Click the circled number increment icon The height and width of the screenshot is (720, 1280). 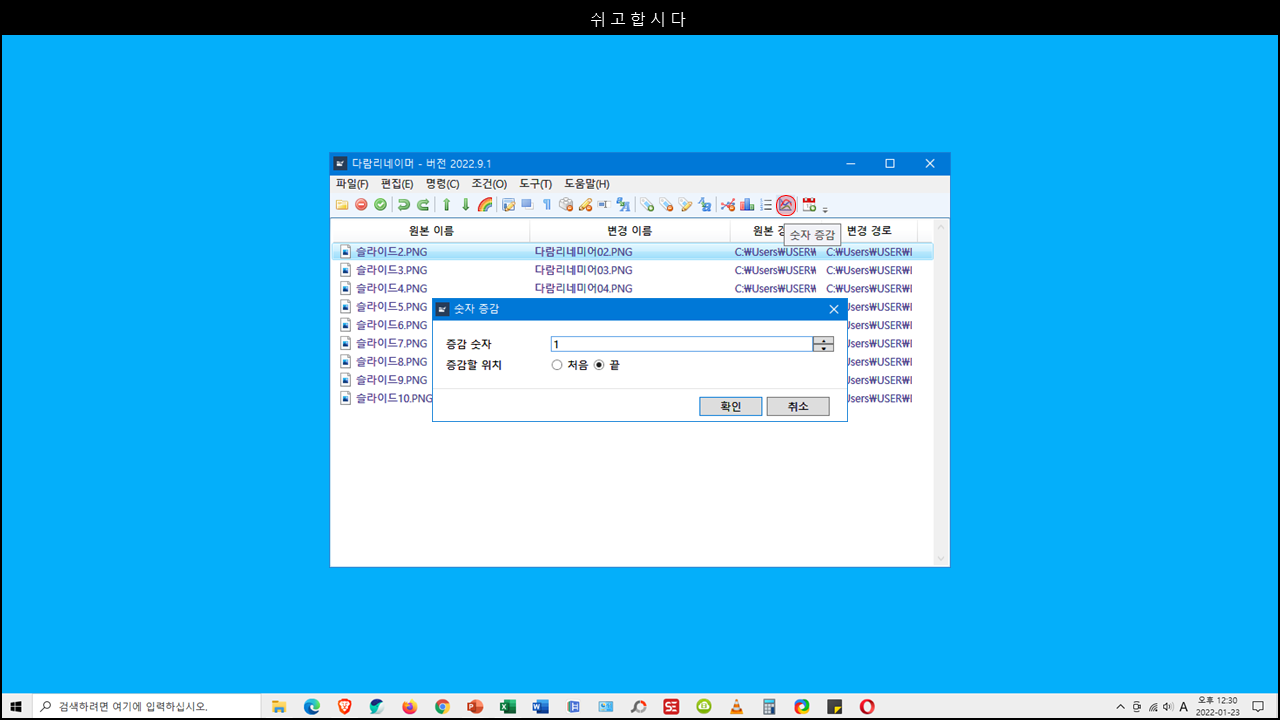click(786, 205)
